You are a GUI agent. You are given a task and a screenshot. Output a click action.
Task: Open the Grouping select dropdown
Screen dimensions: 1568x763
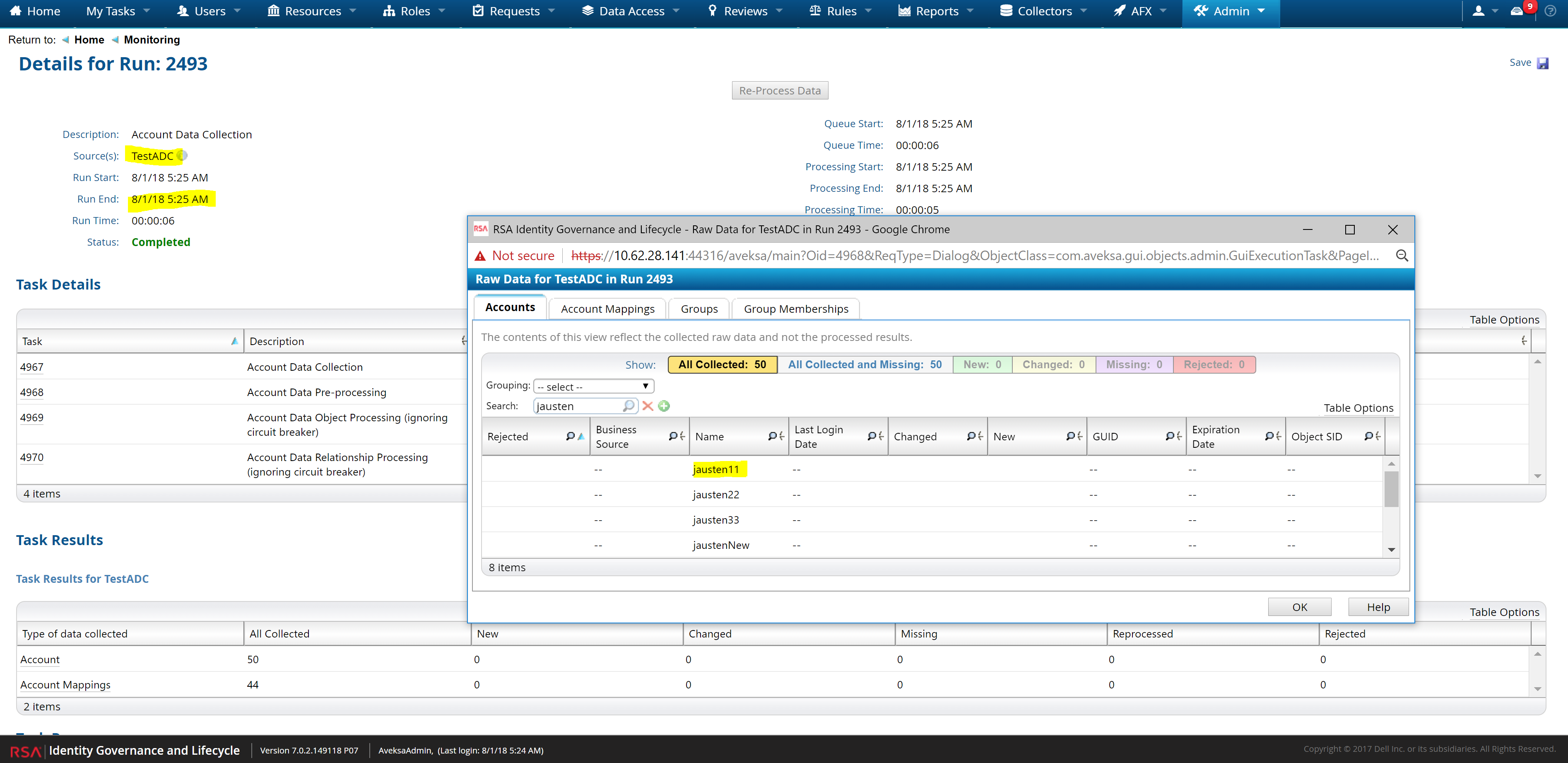pyautogui.click(x=593, y=386)
